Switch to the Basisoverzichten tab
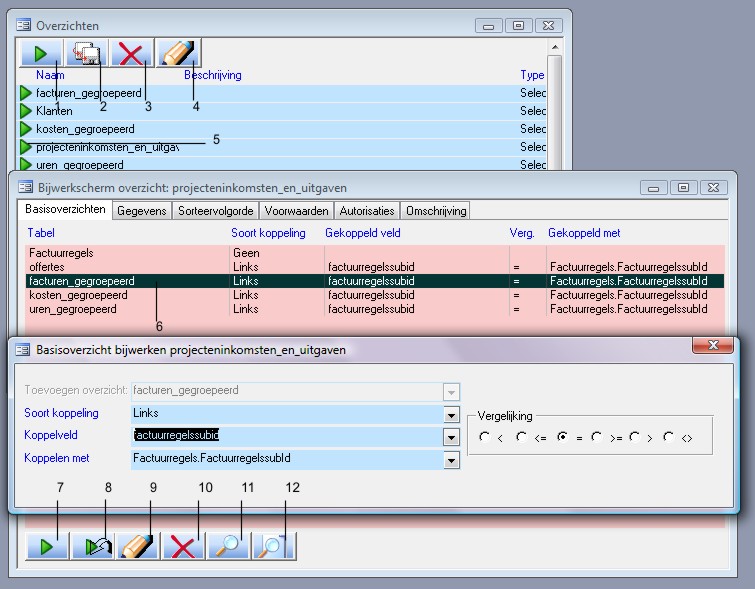The height and width of the screenshot is (589, 755). (65, 209)
